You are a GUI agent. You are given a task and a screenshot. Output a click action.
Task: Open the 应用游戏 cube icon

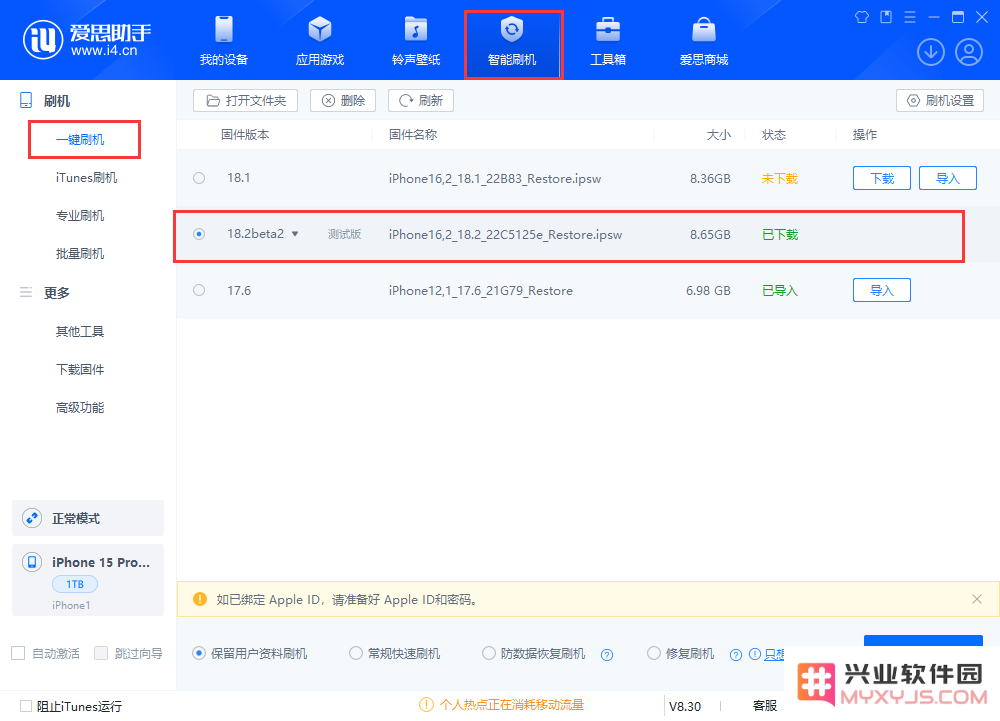tap(320, 30)
